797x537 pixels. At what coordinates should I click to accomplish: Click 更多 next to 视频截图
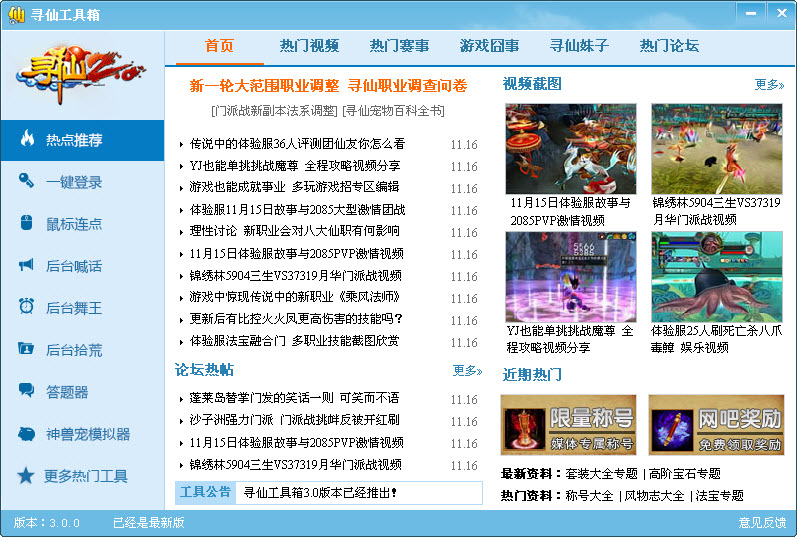point(769,85)
